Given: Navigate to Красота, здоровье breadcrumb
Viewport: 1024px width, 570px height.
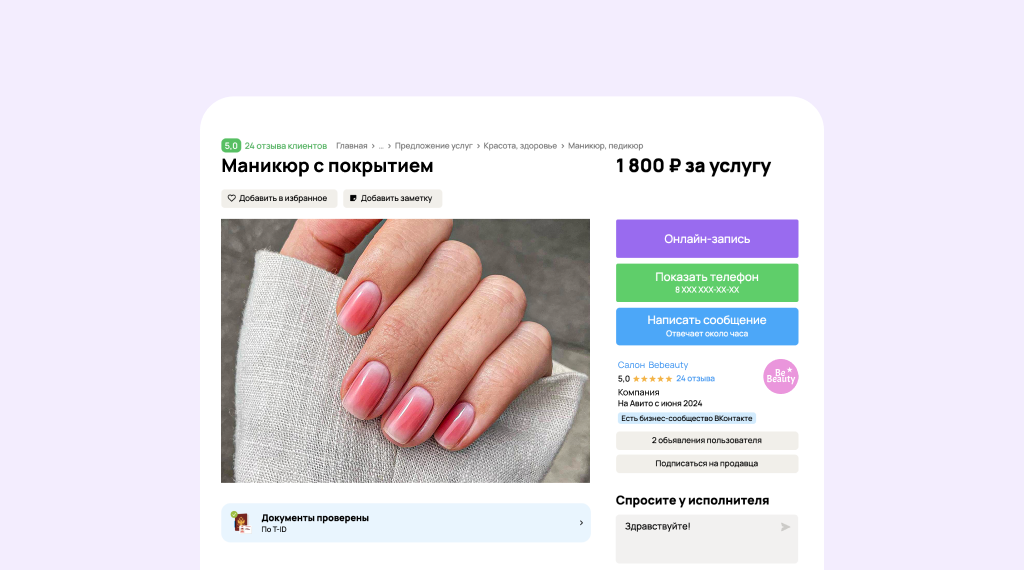Looking at the screenshot, I should 520,146.
